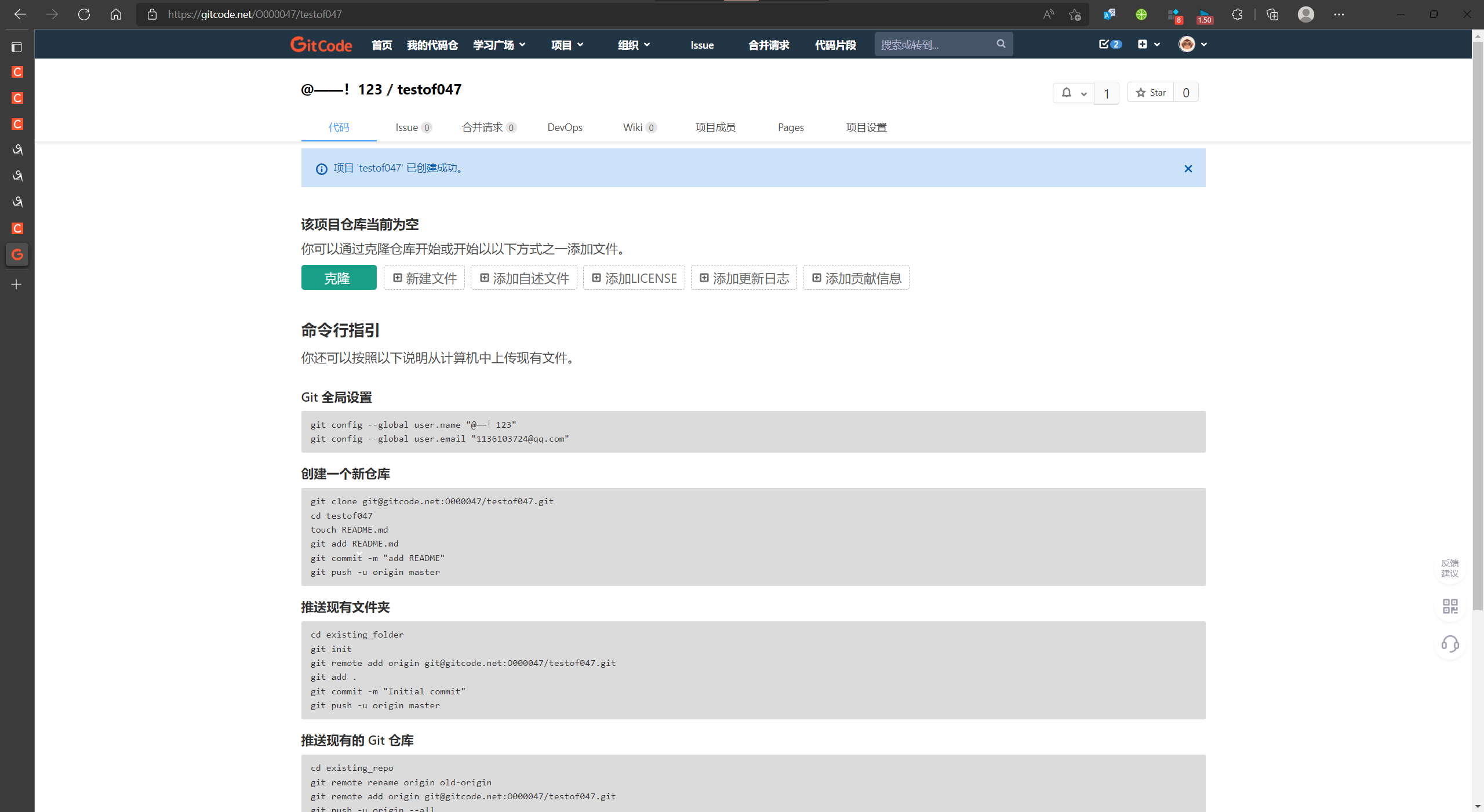Viewport: 1484px width, 812px height.
Task: Click the browser refresh icon
Action: click(84, 14)
